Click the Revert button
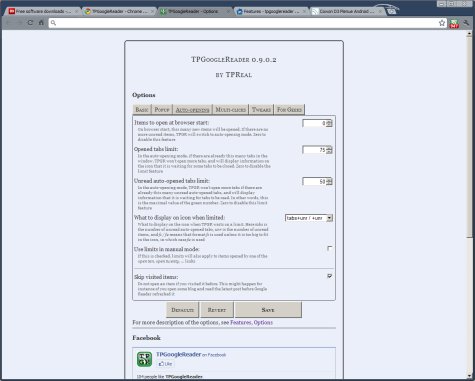 tap(217, 310)
